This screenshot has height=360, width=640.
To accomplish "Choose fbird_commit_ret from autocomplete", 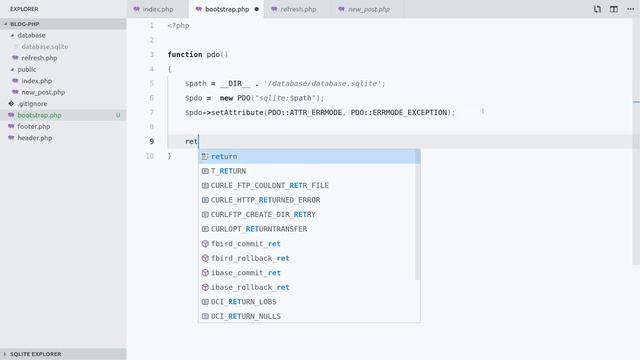I will coord(309,244).
